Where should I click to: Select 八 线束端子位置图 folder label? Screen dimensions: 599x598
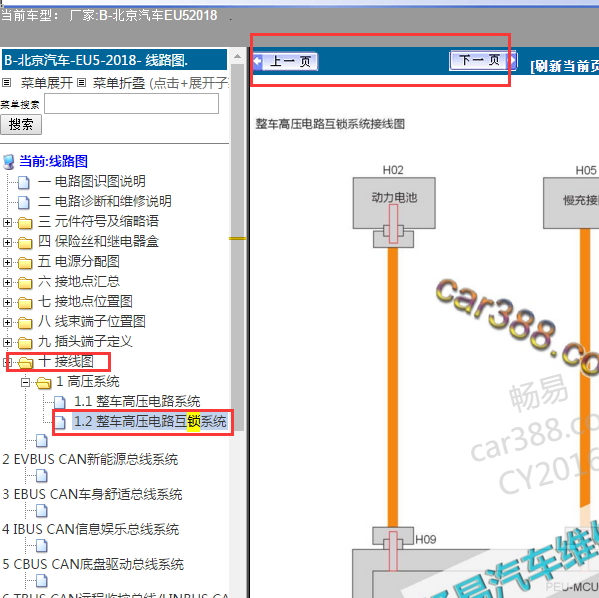click(92, 321)
